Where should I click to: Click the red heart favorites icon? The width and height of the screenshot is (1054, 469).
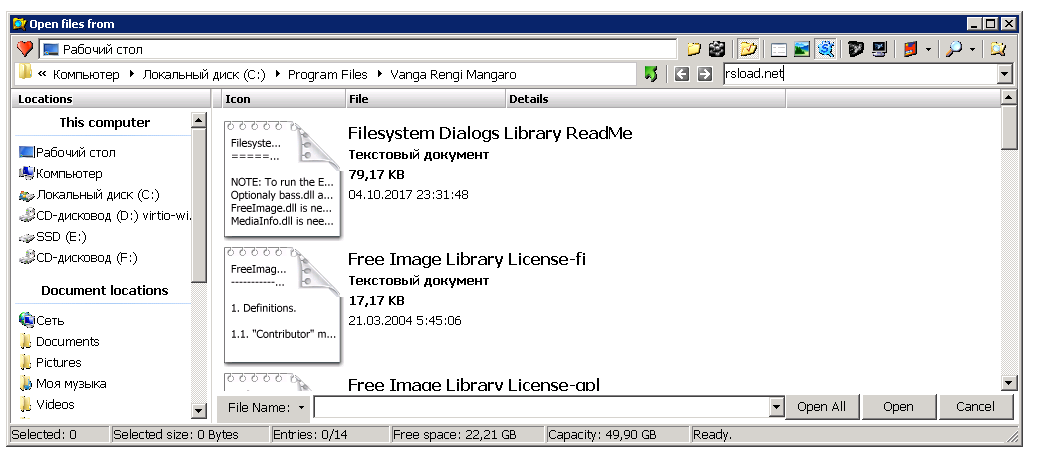point(25,49)
